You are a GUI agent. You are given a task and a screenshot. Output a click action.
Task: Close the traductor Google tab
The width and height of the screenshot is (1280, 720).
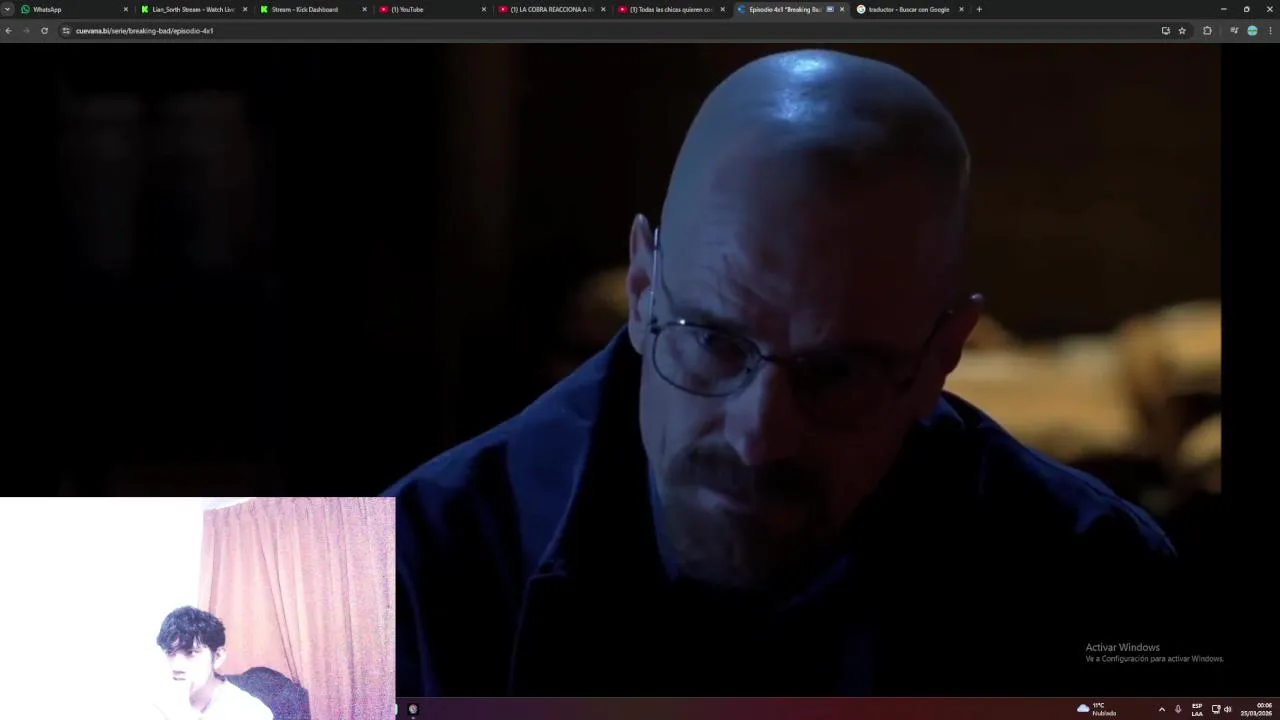click(961, 9)
